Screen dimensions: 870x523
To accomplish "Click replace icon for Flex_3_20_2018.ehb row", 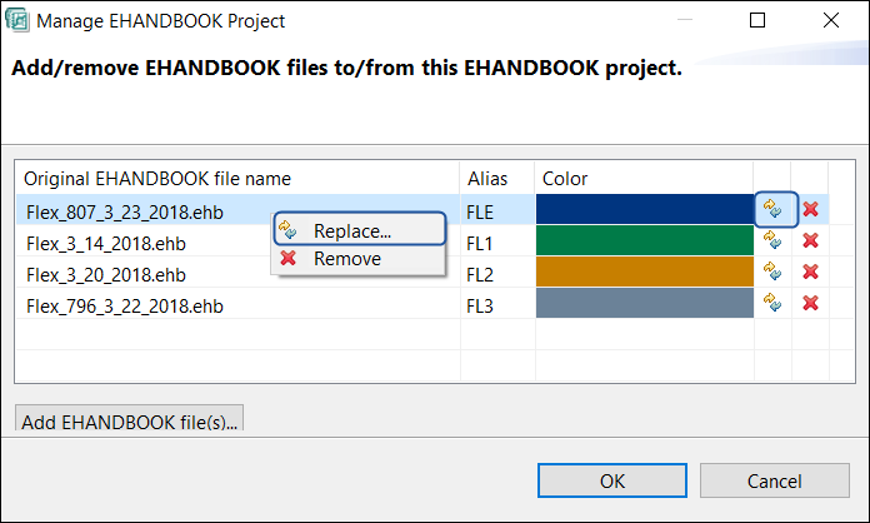I will click(772, 271).
